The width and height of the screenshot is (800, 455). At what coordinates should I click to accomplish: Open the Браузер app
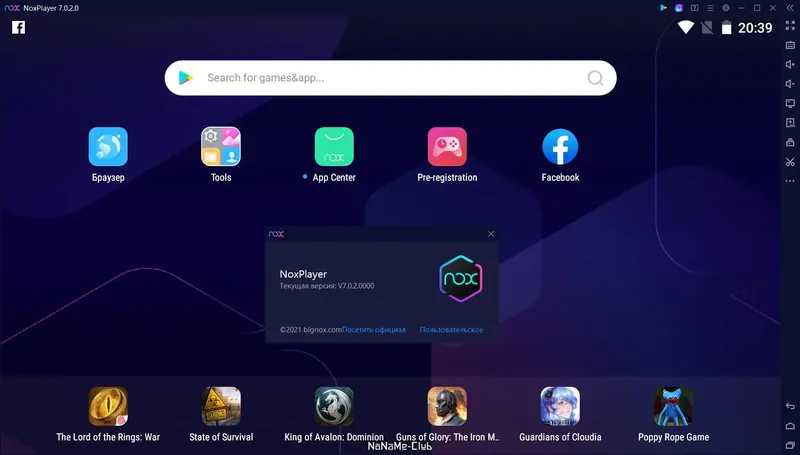coord(108,147)
